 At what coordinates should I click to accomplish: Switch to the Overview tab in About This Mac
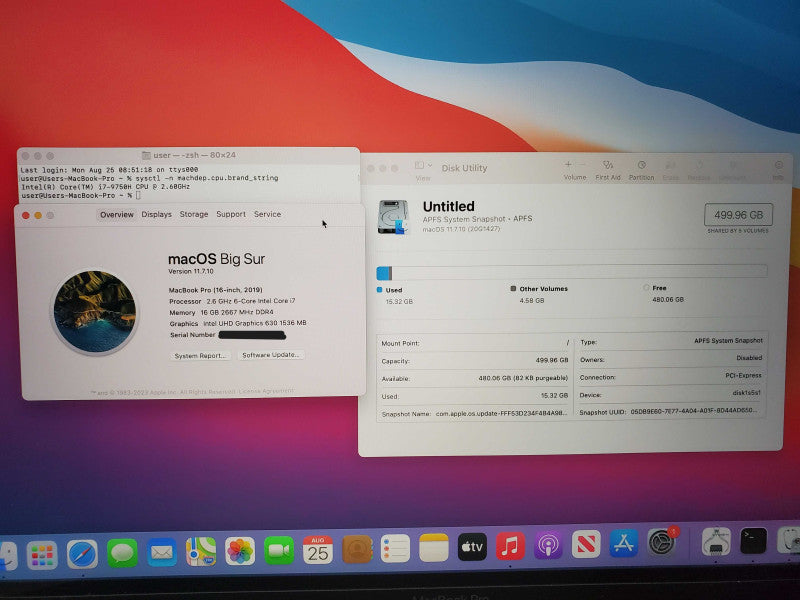pyautogui.click(x=117, y=214)
